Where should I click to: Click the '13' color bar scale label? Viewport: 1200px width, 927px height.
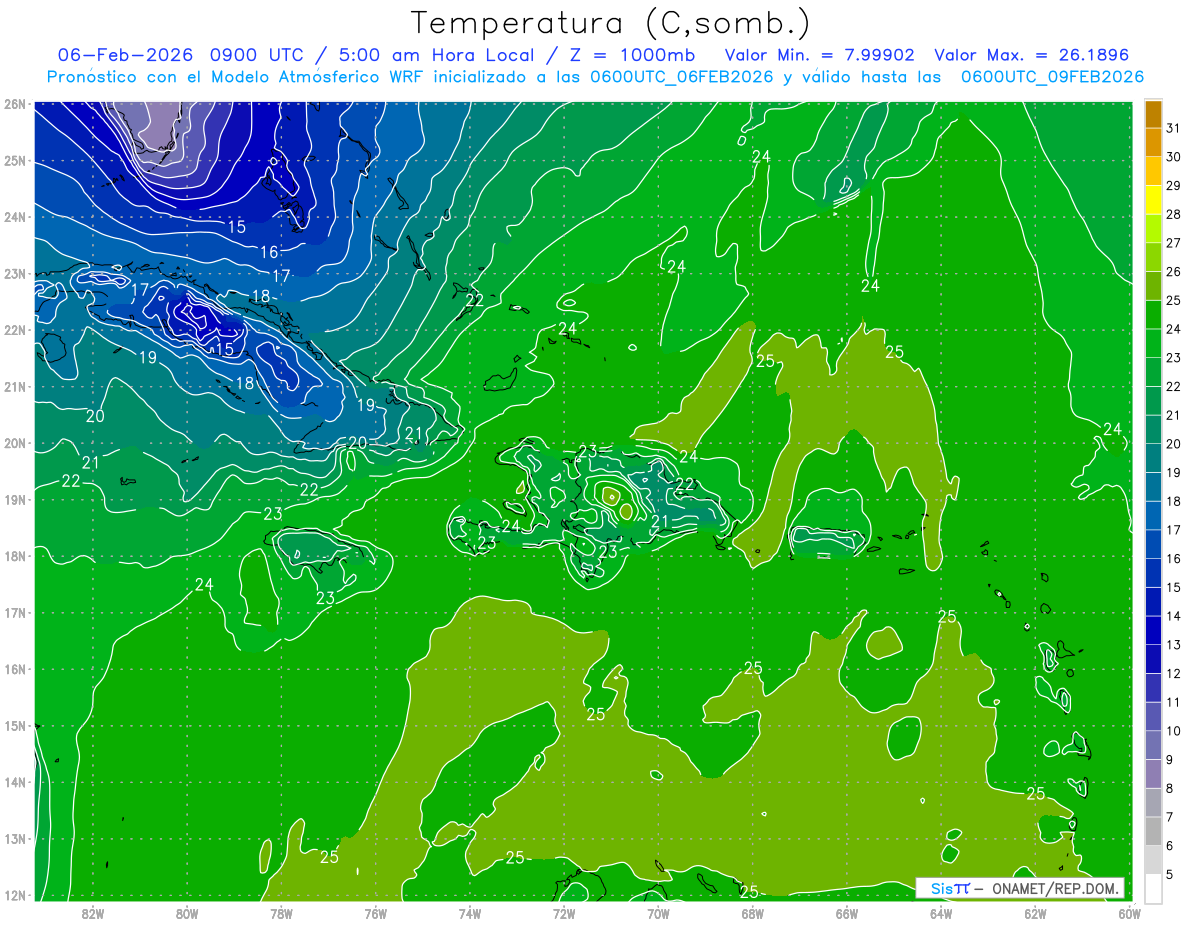[x=1174, y=645]
